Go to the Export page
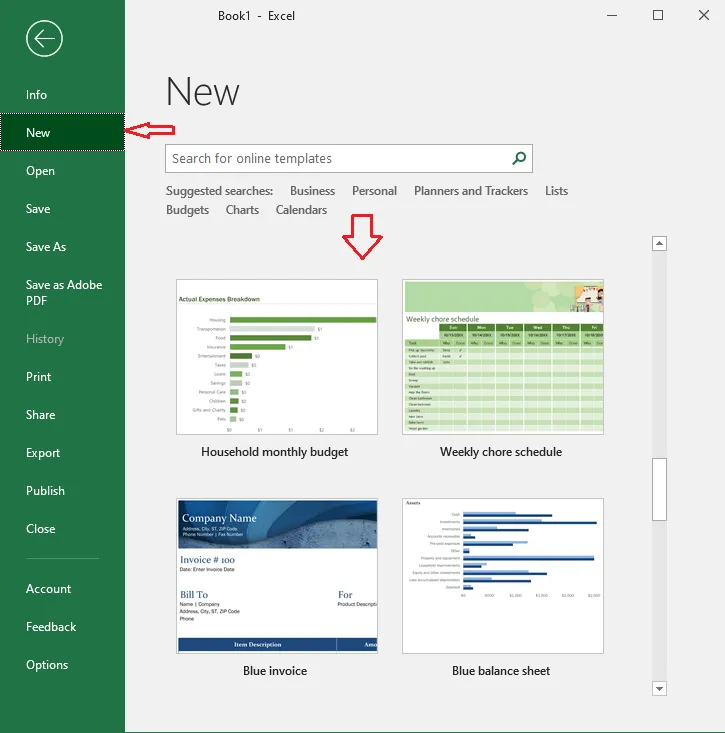This screenshot has width=725, height=733. click(62, 453)
